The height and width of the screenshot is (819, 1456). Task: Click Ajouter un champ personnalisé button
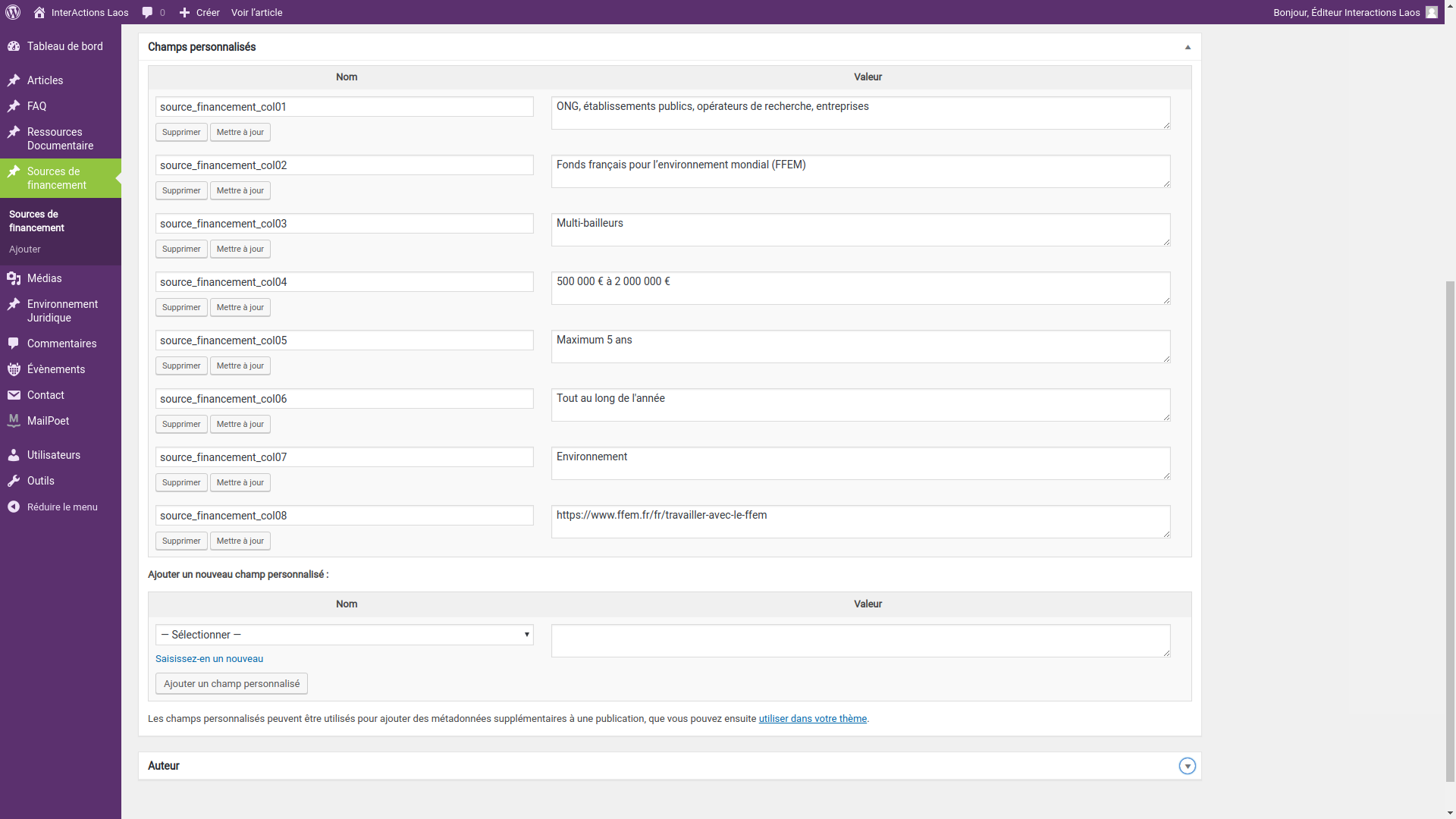[x=231, y=683]
